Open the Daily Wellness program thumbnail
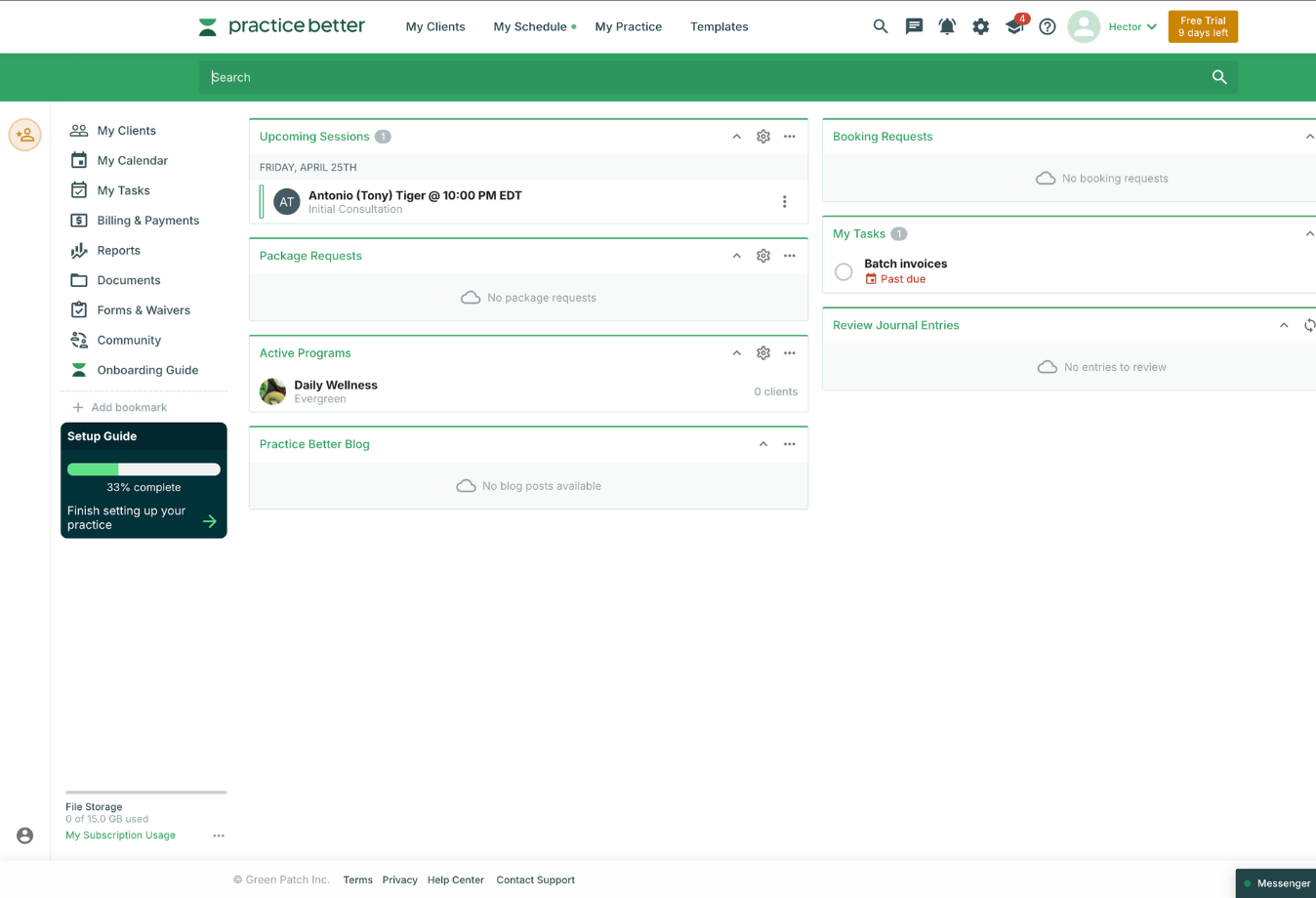Image resolution: width=1316 pixels, height=898 pixels. (x=273, y=391)
